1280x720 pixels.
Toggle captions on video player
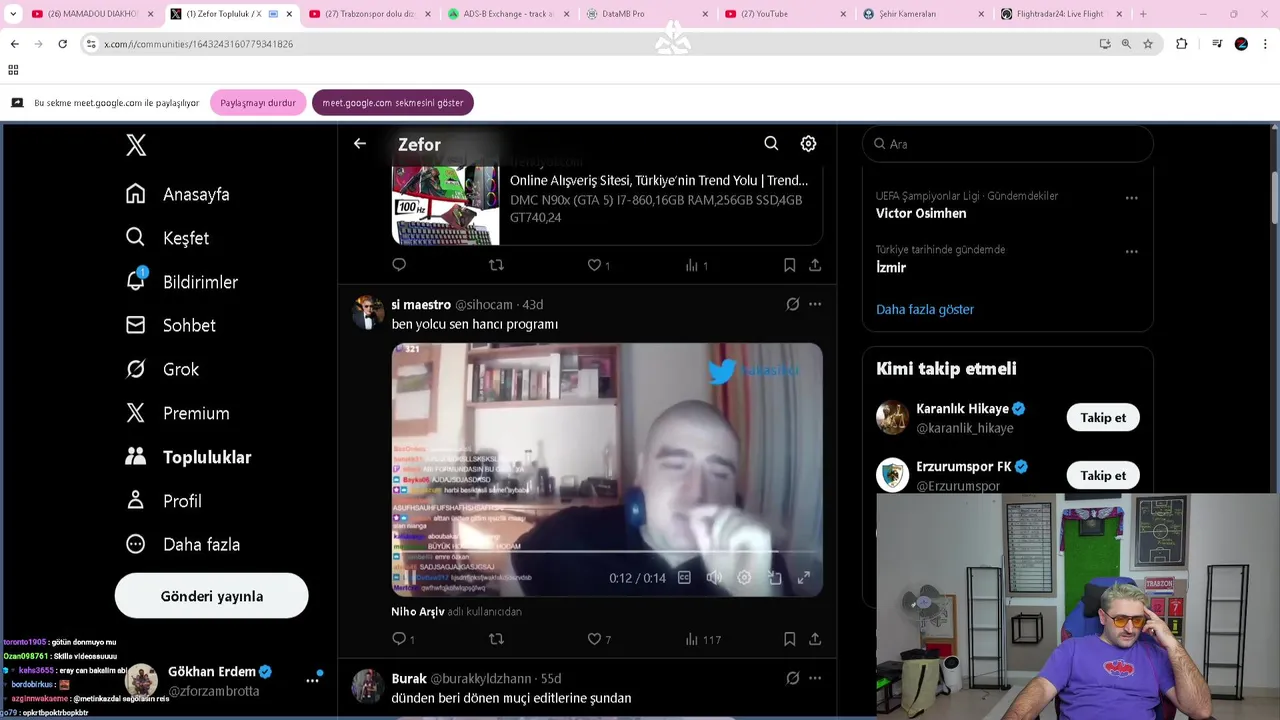684,577
